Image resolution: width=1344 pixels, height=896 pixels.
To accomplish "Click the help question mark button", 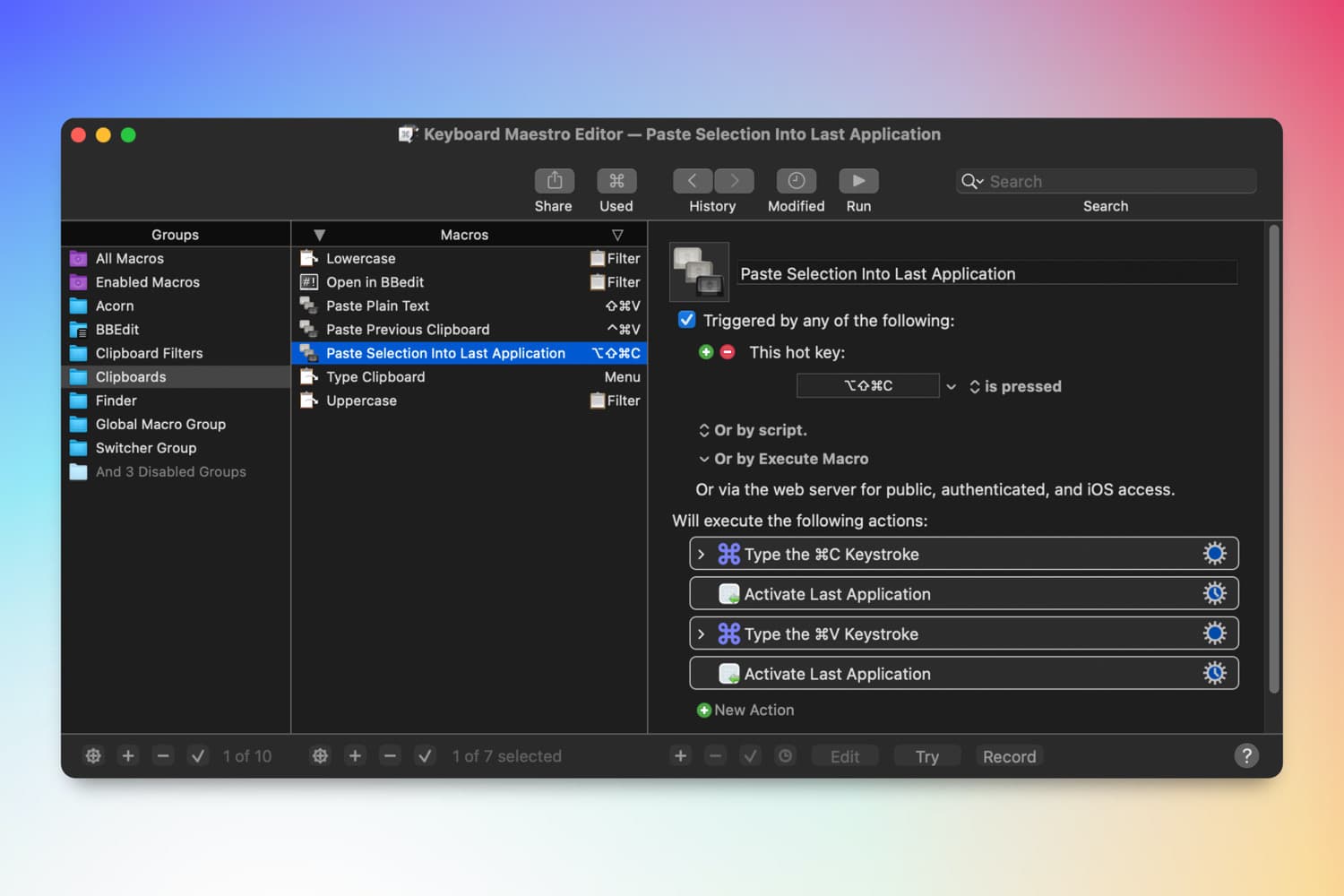I will tap(1245, 755).
